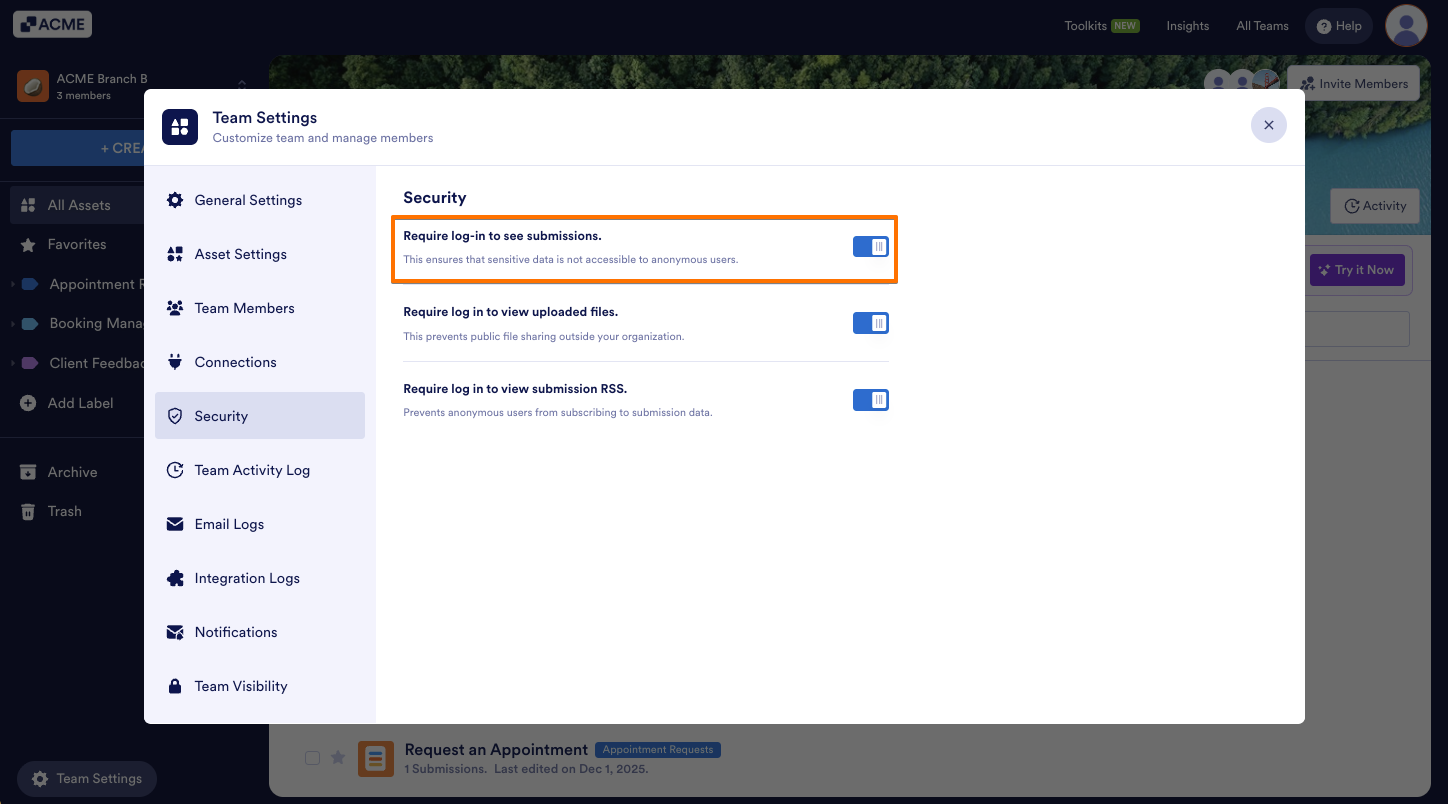Viewport: 1448px width, 804px height.
Task: Click the Trash bin icon in sidebar
Action: (x=28, y=511)
